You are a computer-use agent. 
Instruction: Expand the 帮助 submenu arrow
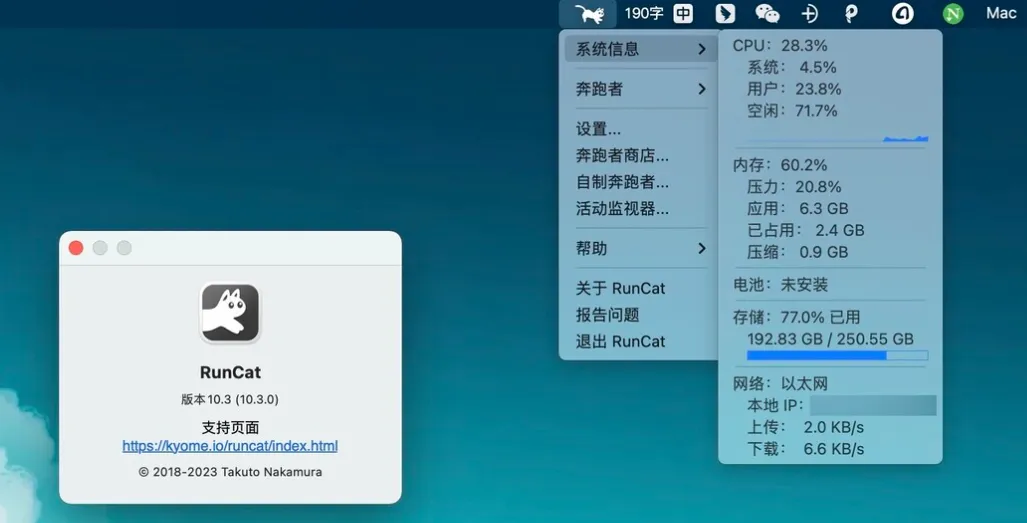coord(701,248)
